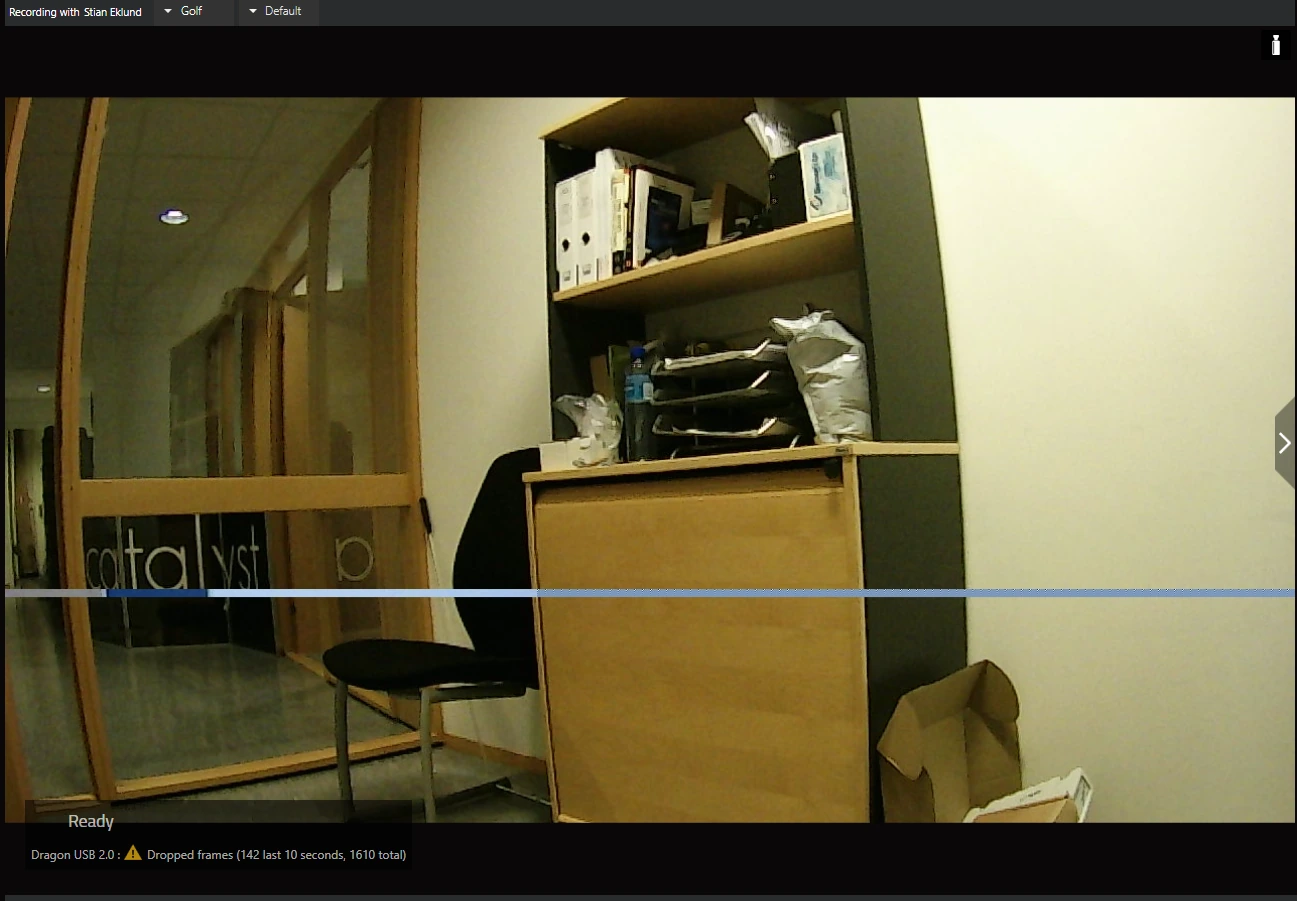Open the Dropped frames message
This screenshot has width=1297, height=901.
coord(276,855)
